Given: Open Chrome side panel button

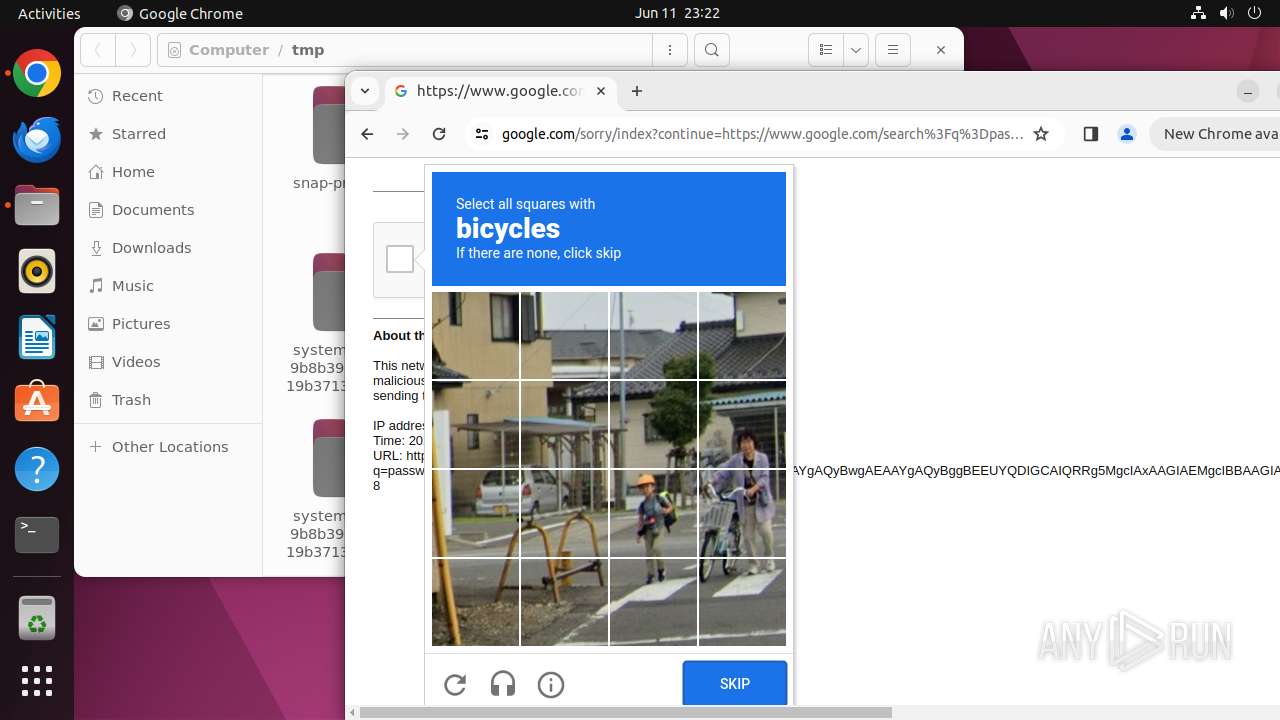Looking at the screenshot, I should point(1091,134).
